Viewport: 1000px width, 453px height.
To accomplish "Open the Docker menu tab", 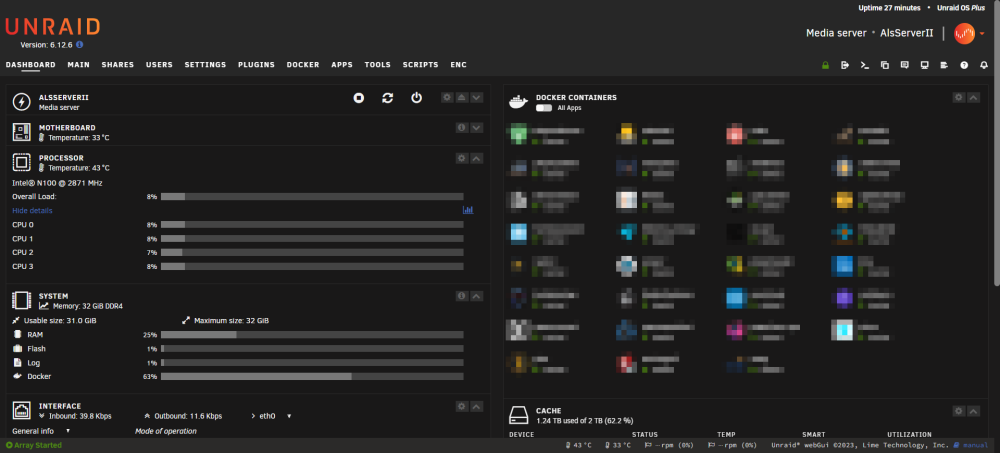I will (x=303, y=65).
